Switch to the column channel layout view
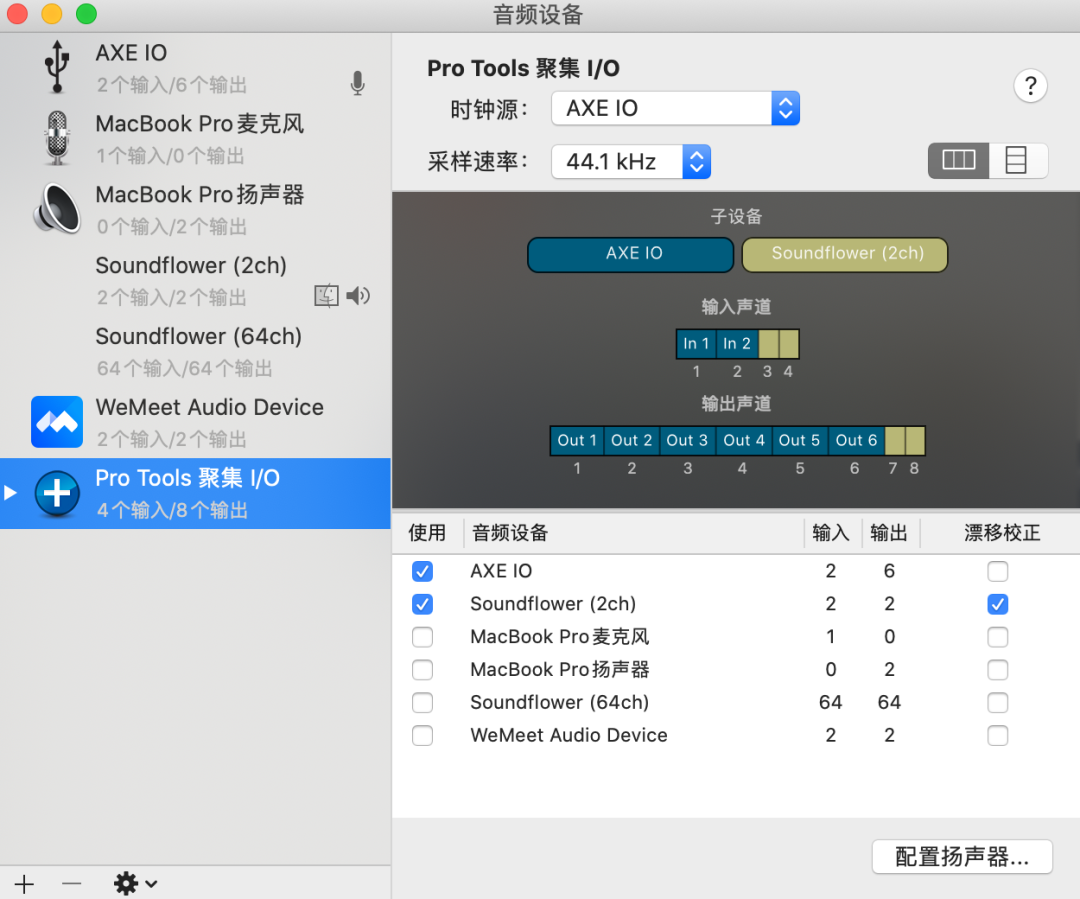The width and height of the screenshot is (1080, 899). (x=958, y=161)
